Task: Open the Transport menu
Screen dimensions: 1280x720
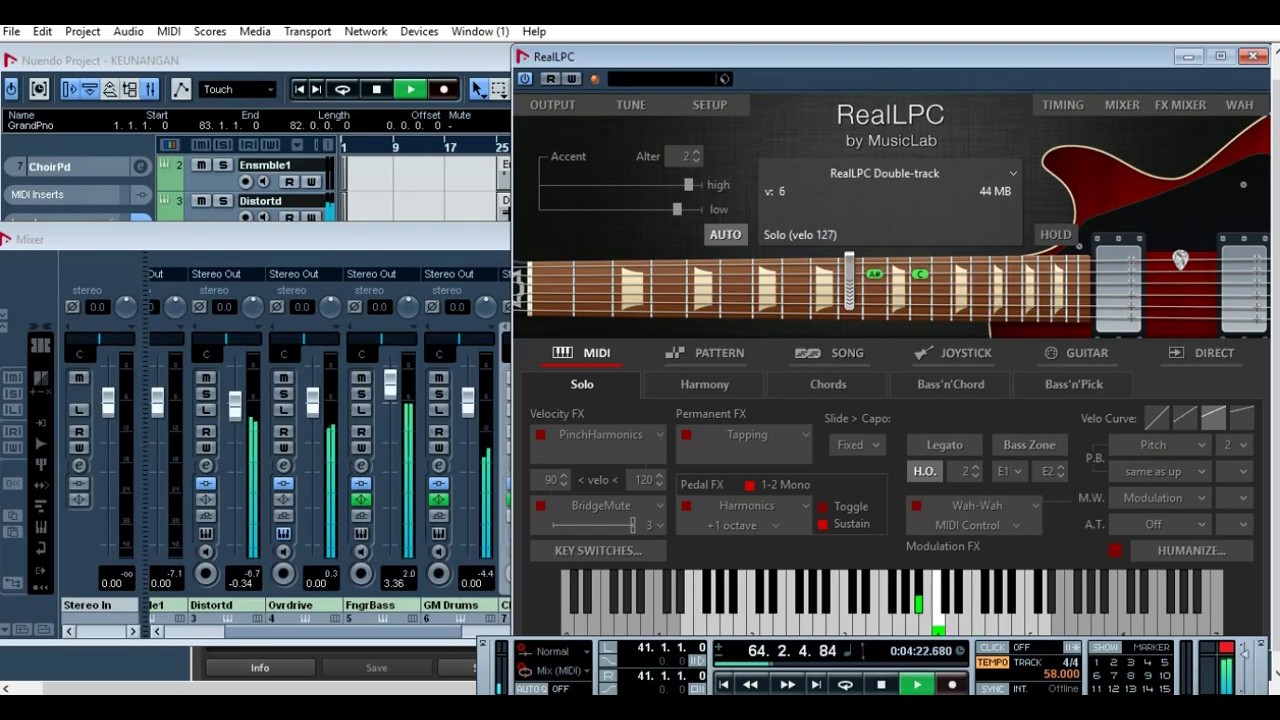Action: [x=307, y=31]
